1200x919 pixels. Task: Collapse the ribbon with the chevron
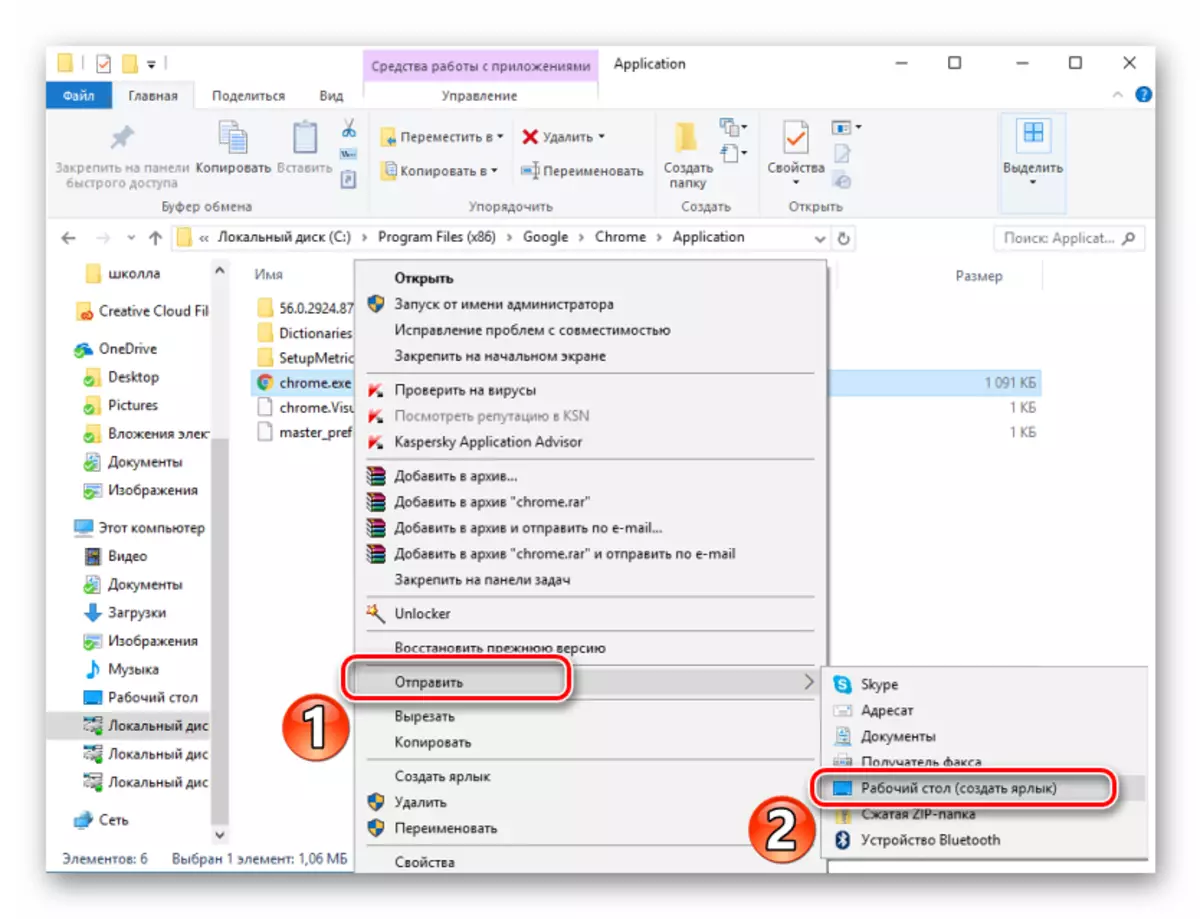1118,95
